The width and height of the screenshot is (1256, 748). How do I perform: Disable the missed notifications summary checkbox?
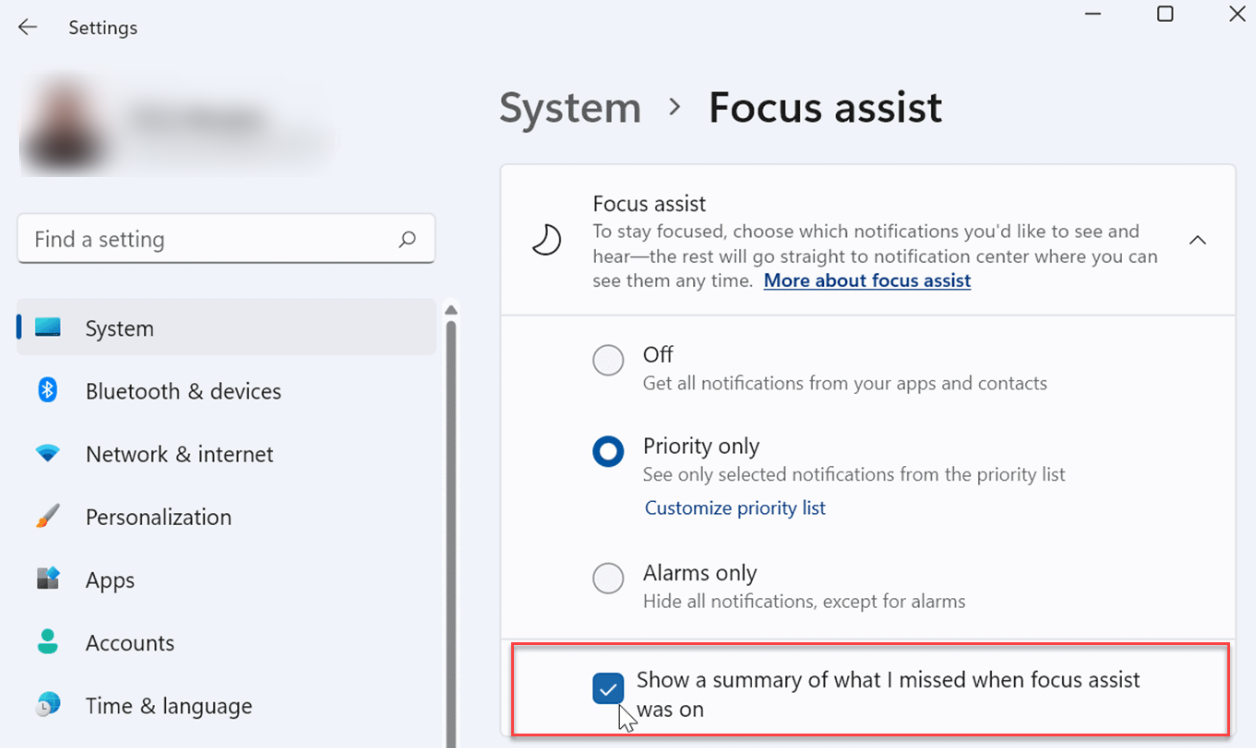click(x=608, y=688)
